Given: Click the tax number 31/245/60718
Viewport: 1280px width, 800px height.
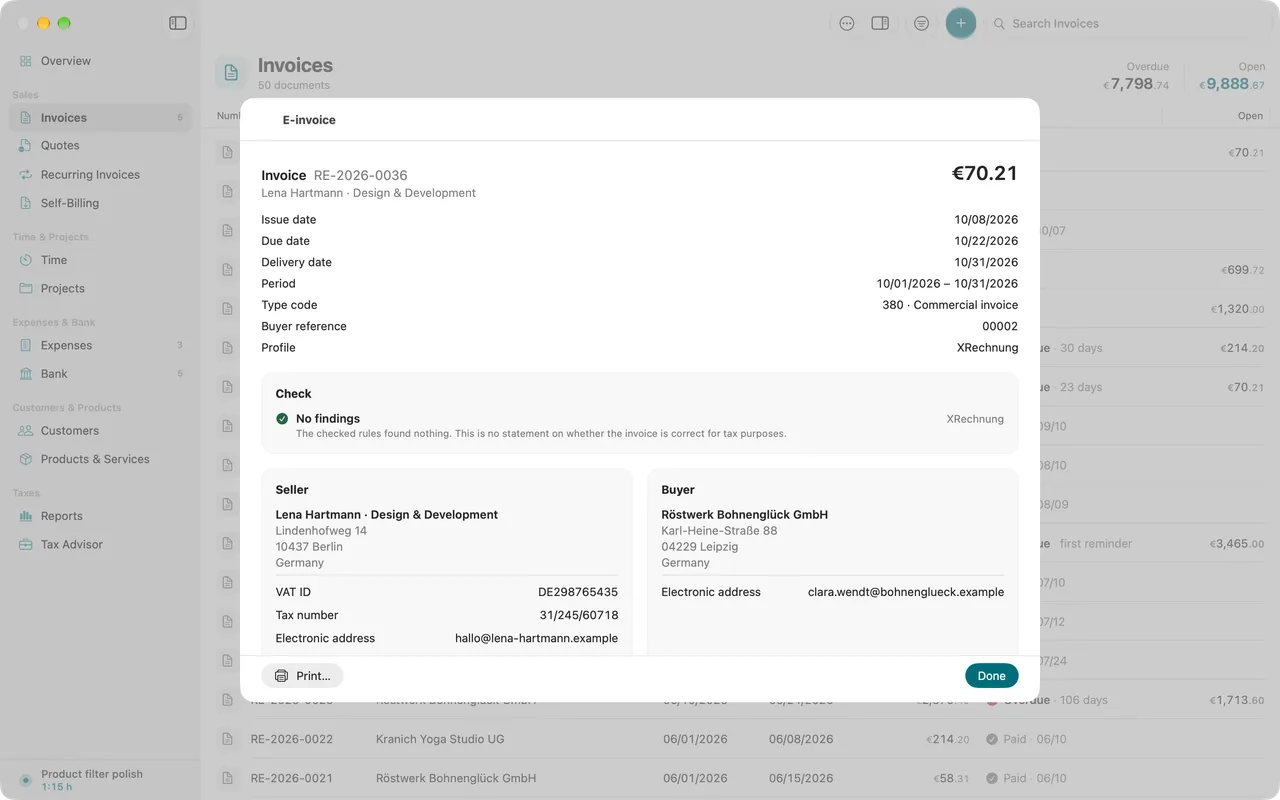Looking at the screenshot, I should 579,615.
